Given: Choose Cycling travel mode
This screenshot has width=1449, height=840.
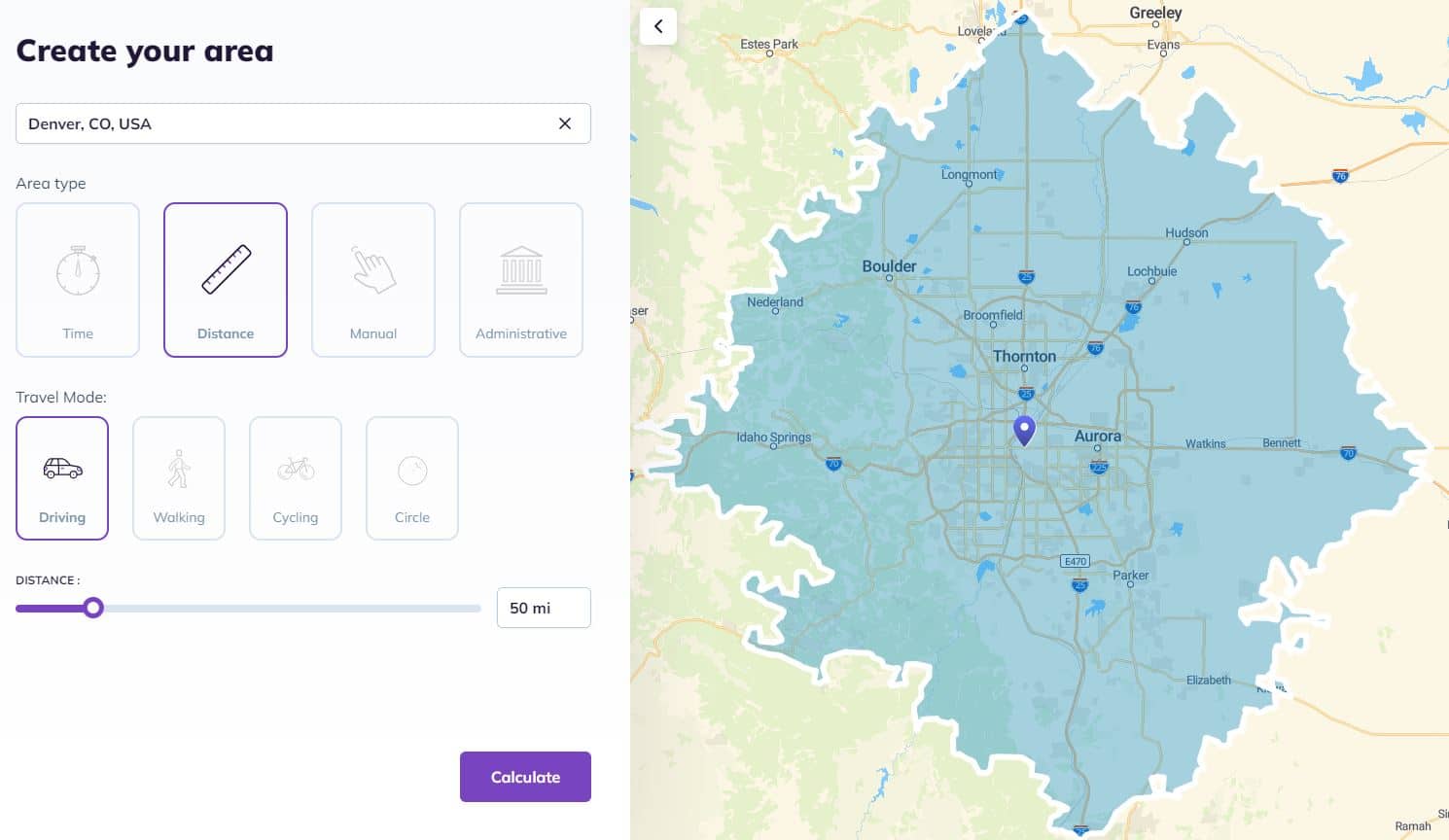Looking at the screenshot, I should 296,477.
